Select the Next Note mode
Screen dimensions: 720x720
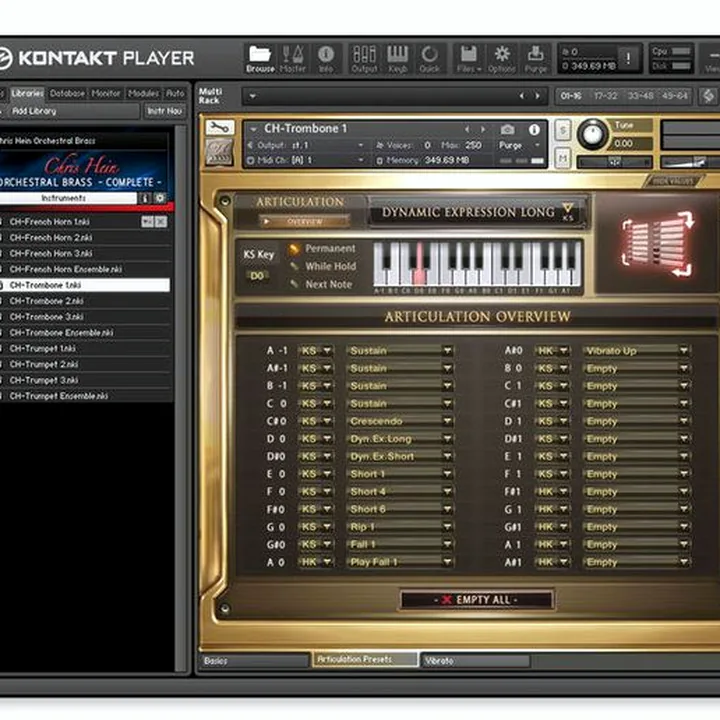(321, 285)
